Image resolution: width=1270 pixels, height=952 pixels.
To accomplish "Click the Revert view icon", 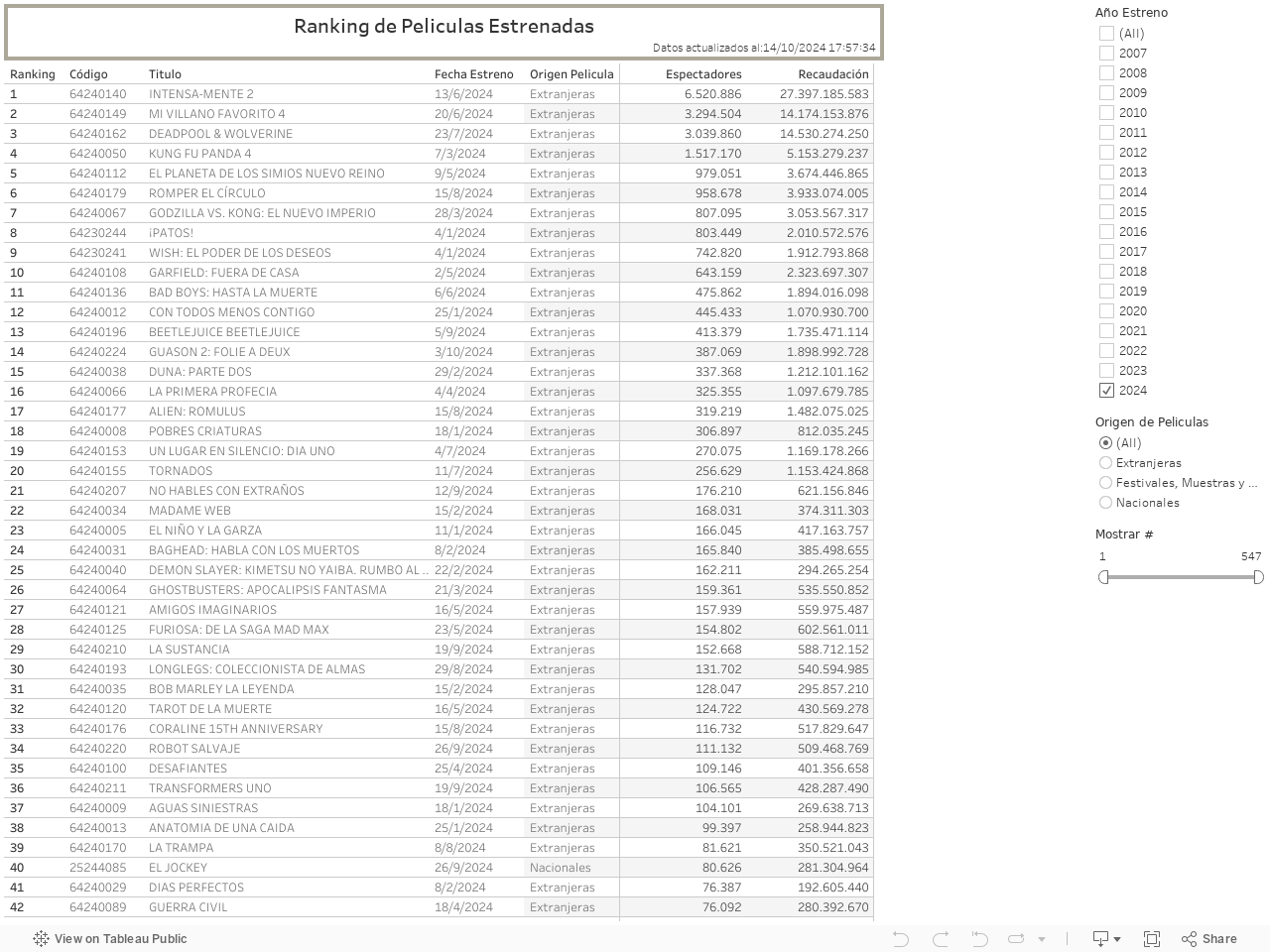I will [x=979, y=938].
